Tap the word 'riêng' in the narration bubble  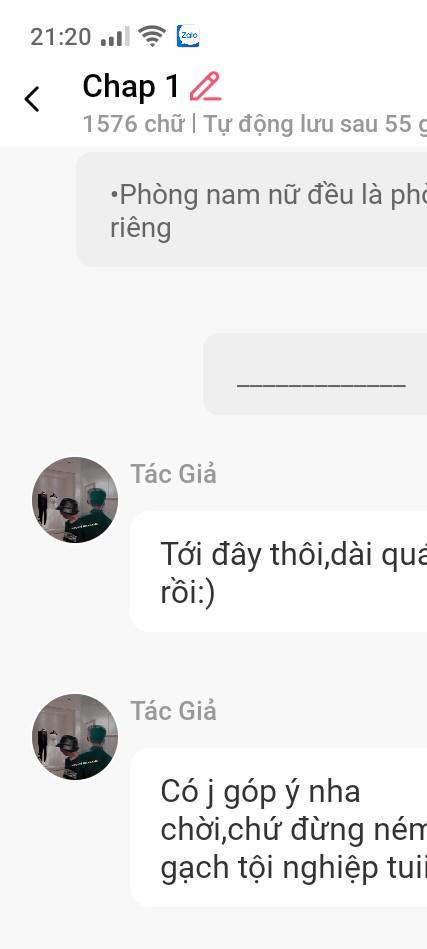[141, 229]
